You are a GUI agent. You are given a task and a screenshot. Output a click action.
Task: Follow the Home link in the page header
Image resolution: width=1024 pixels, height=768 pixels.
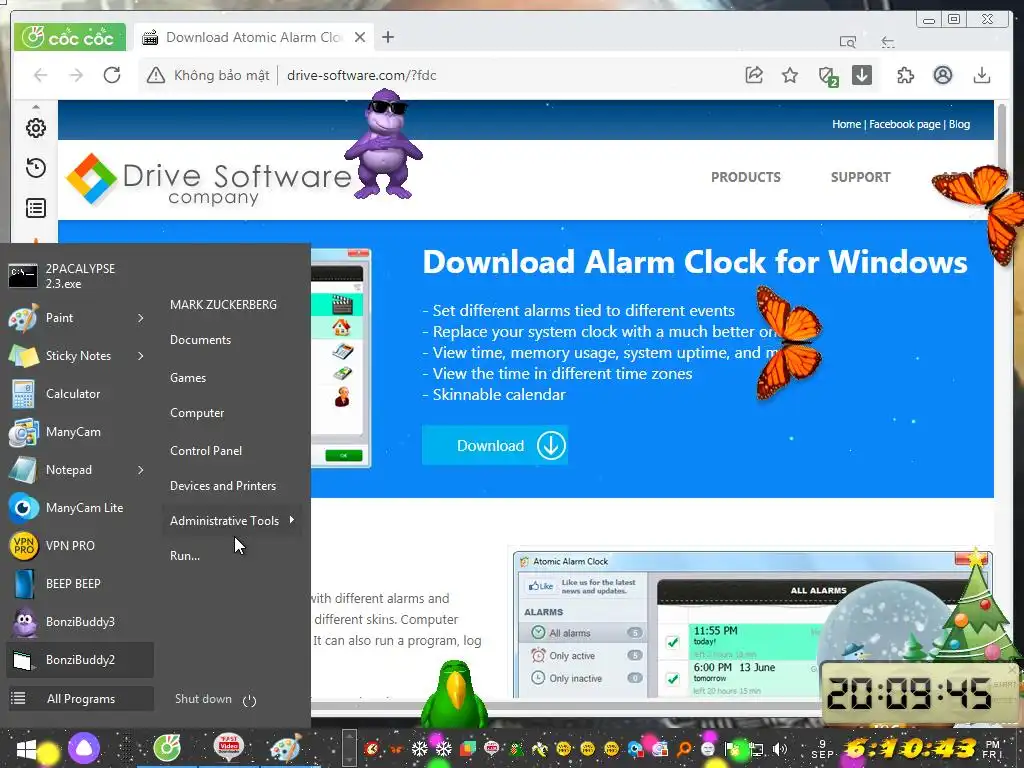click(846, 124)
